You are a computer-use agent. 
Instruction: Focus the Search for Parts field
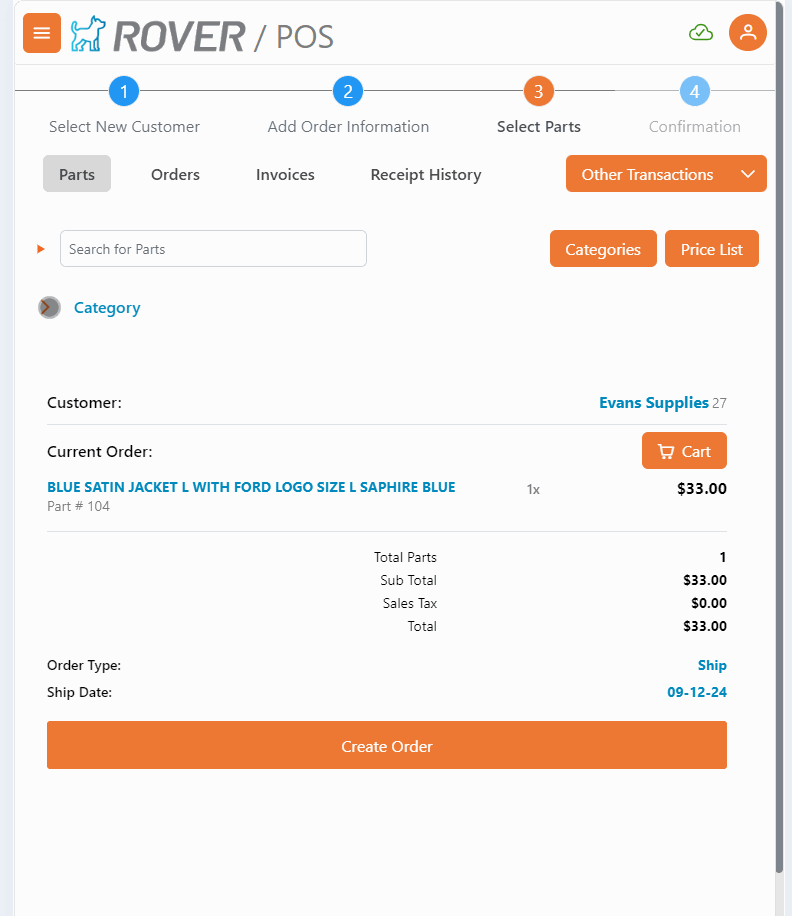click(x=213, y=249)
